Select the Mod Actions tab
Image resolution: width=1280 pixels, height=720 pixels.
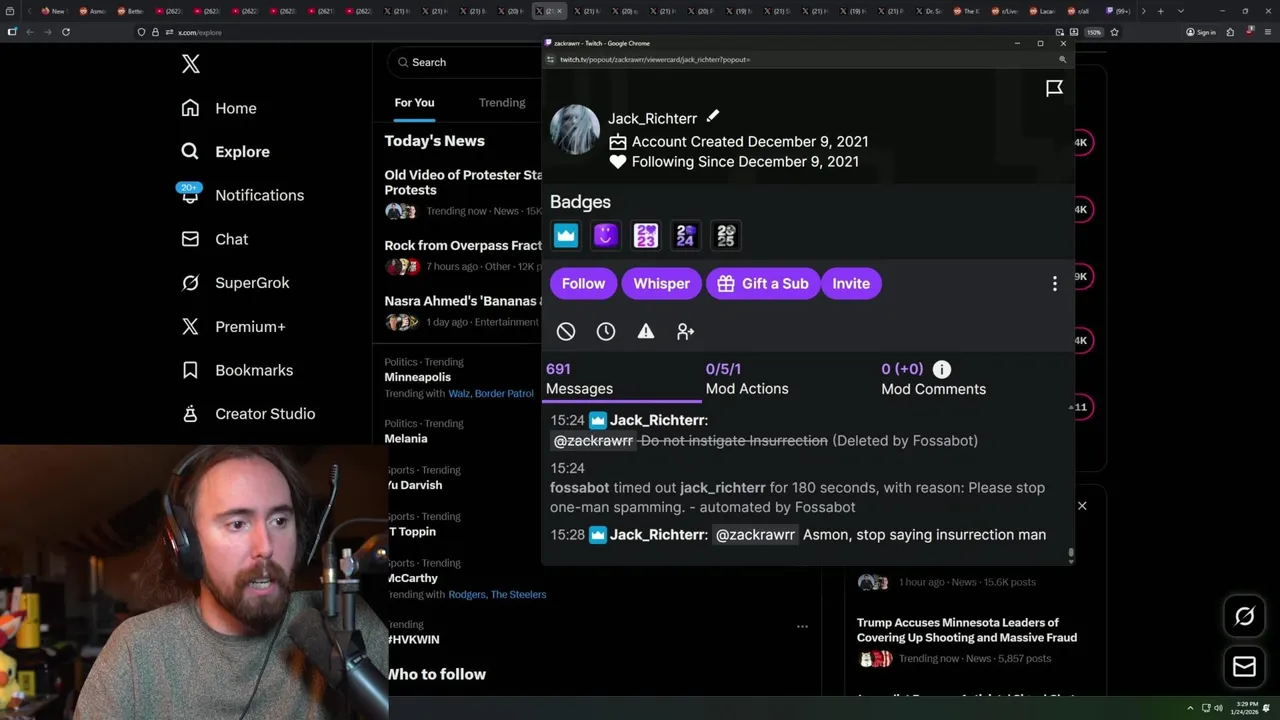click(747, 379)
